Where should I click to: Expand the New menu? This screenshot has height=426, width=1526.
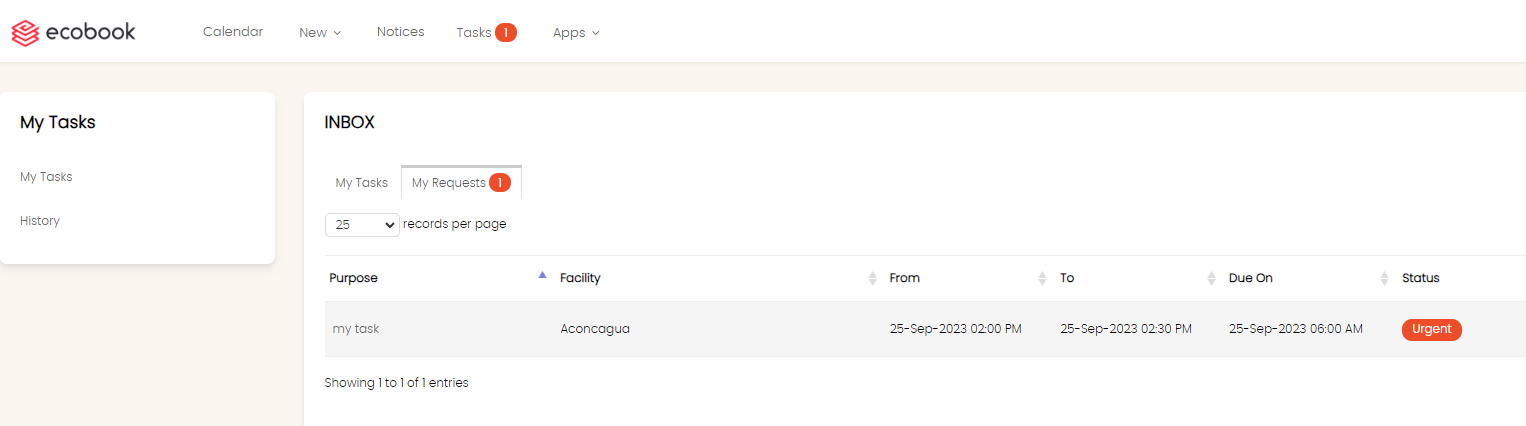320,33
